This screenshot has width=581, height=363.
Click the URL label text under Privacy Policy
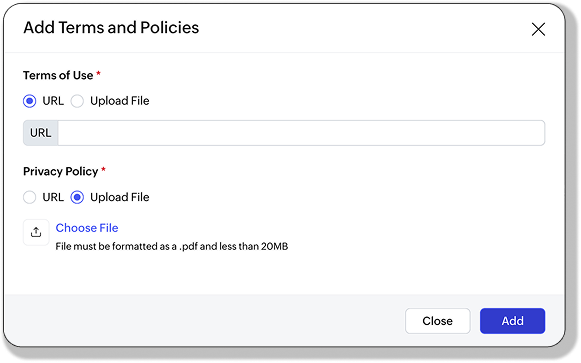[53, 197]
